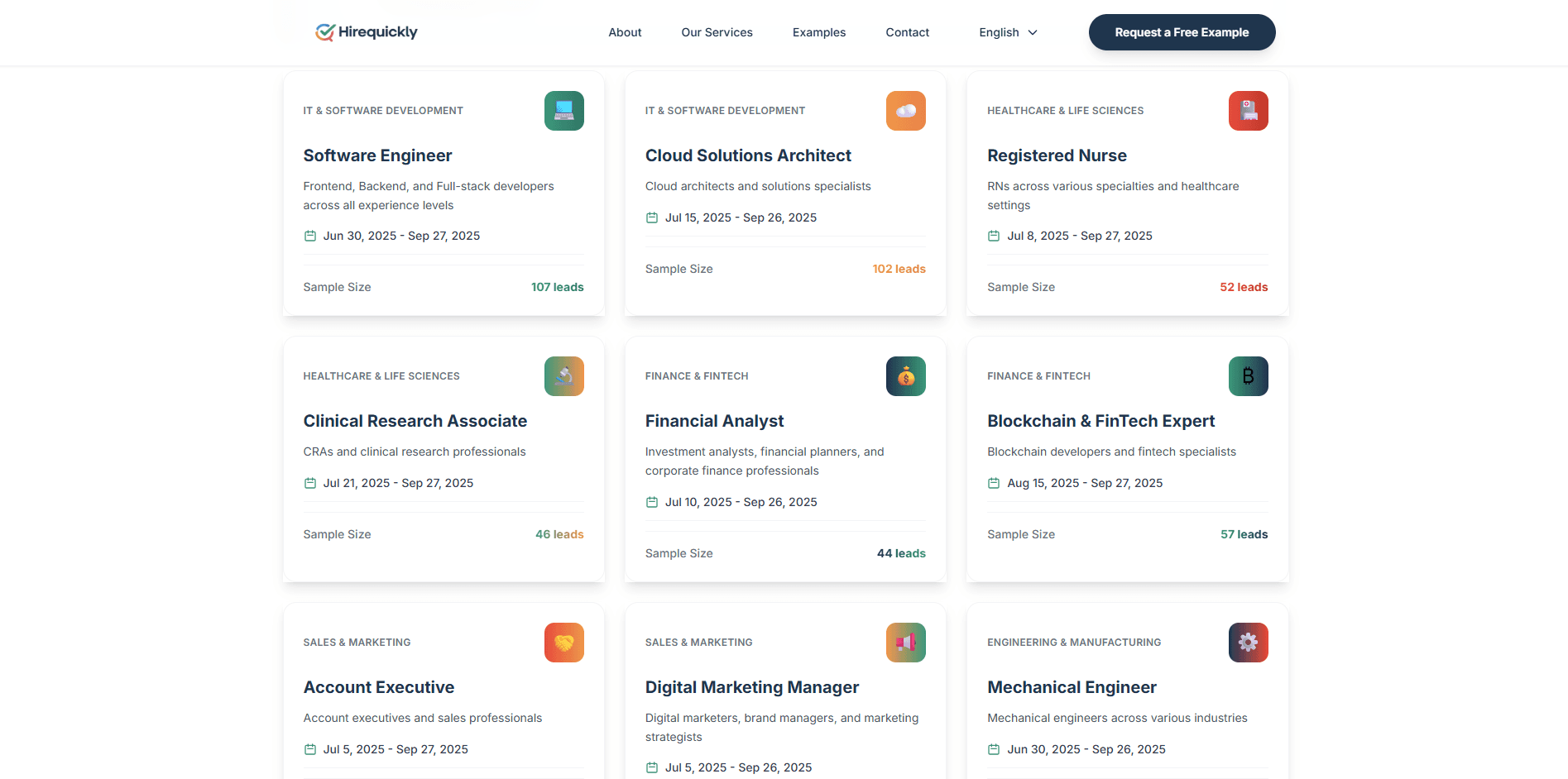Click calendar icon beside Jul 21, 2025 date range

(x=310, y=483)
